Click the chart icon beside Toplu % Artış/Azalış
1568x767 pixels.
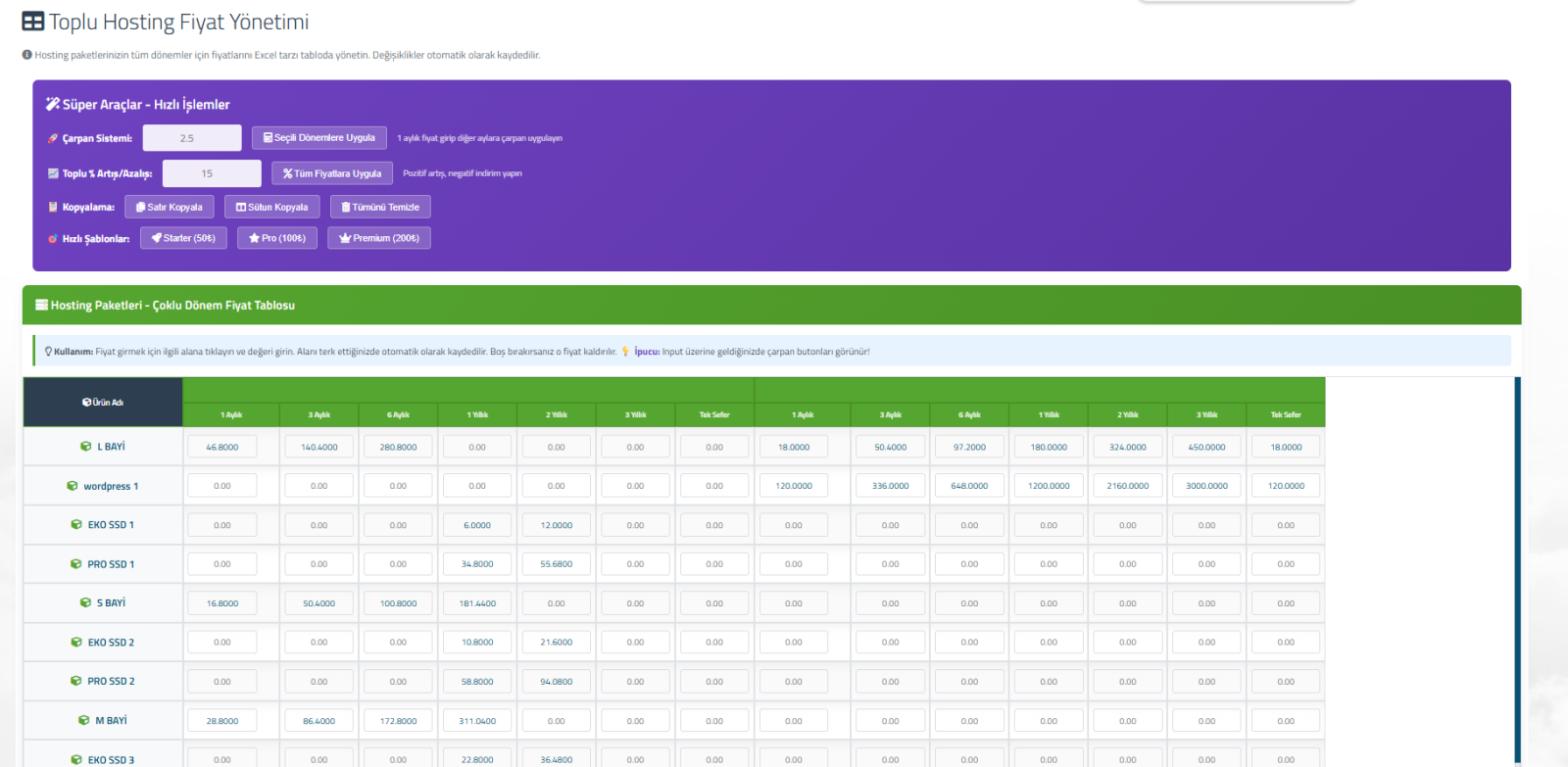53,173
